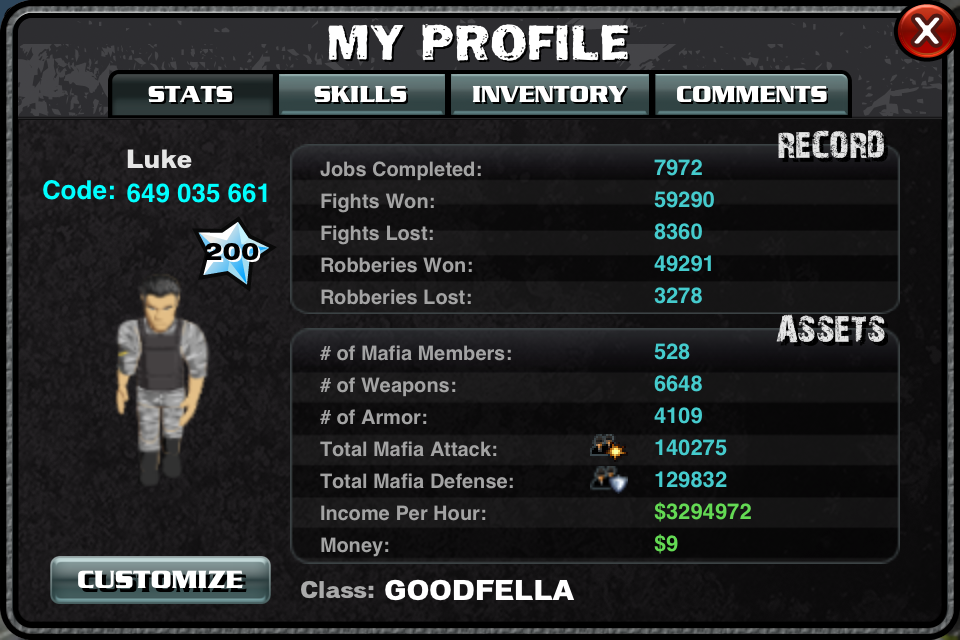Tap the mafia code 649 035 661
The image size is (960, 640).
pos(198,194)
